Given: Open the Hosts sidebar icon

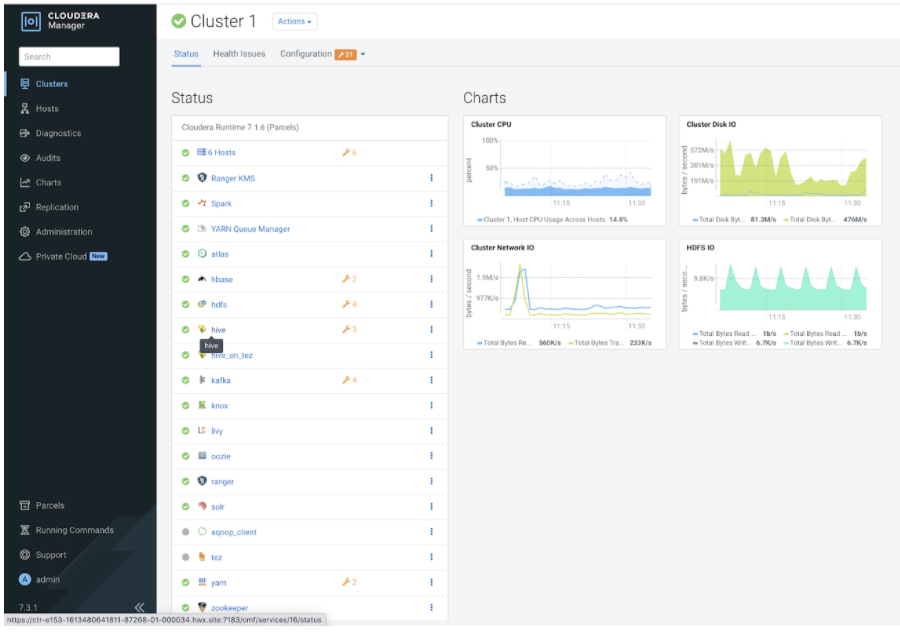Looking at the screenshot, I should (25, 109).
